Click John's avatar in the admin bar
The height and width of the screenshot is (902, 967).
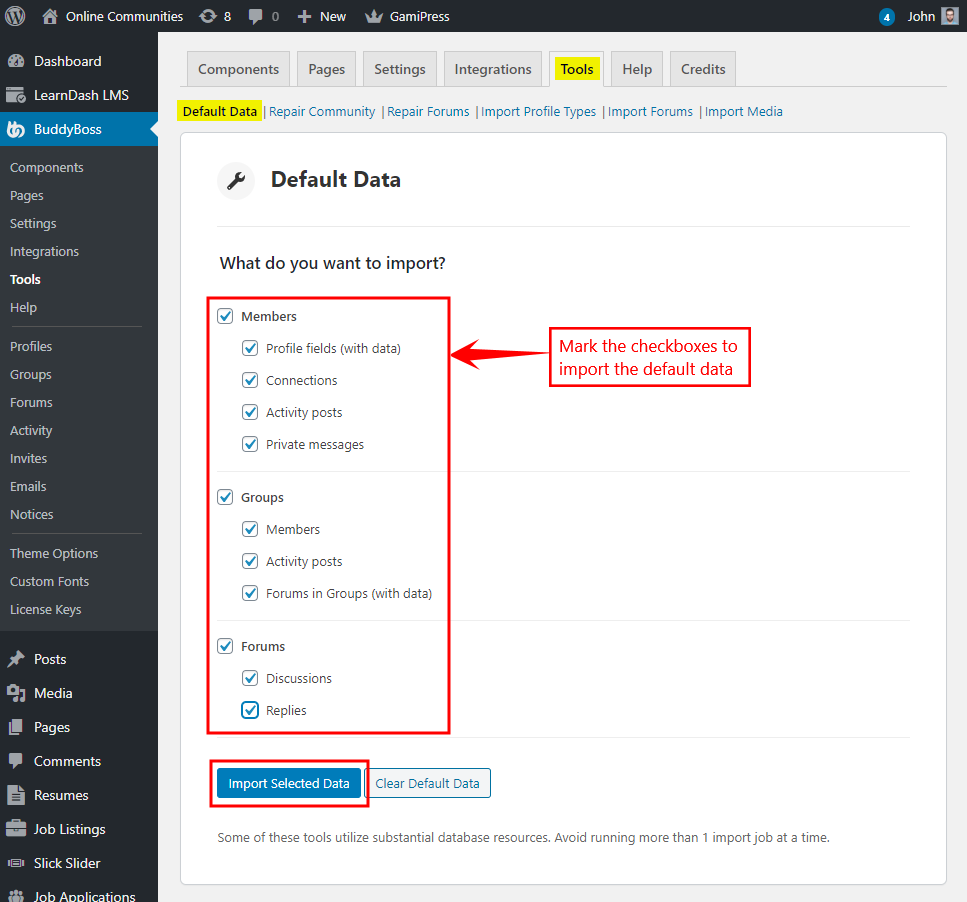tap(949, 16)
